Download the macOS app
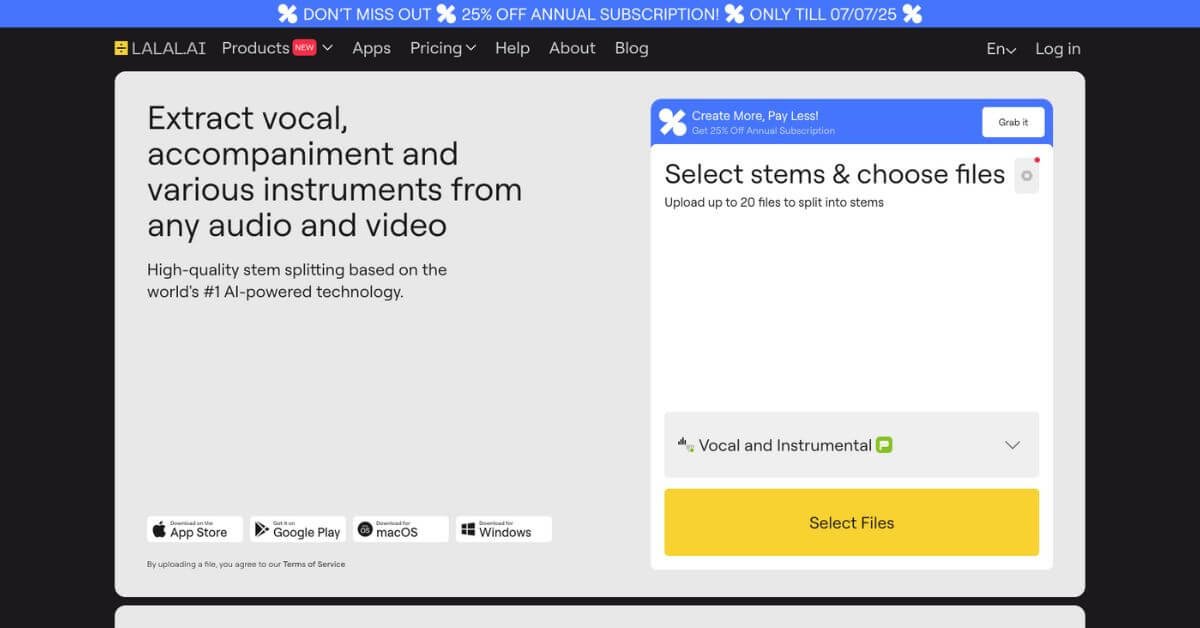This screenshot has width=1200, height=628. point(400,529)
